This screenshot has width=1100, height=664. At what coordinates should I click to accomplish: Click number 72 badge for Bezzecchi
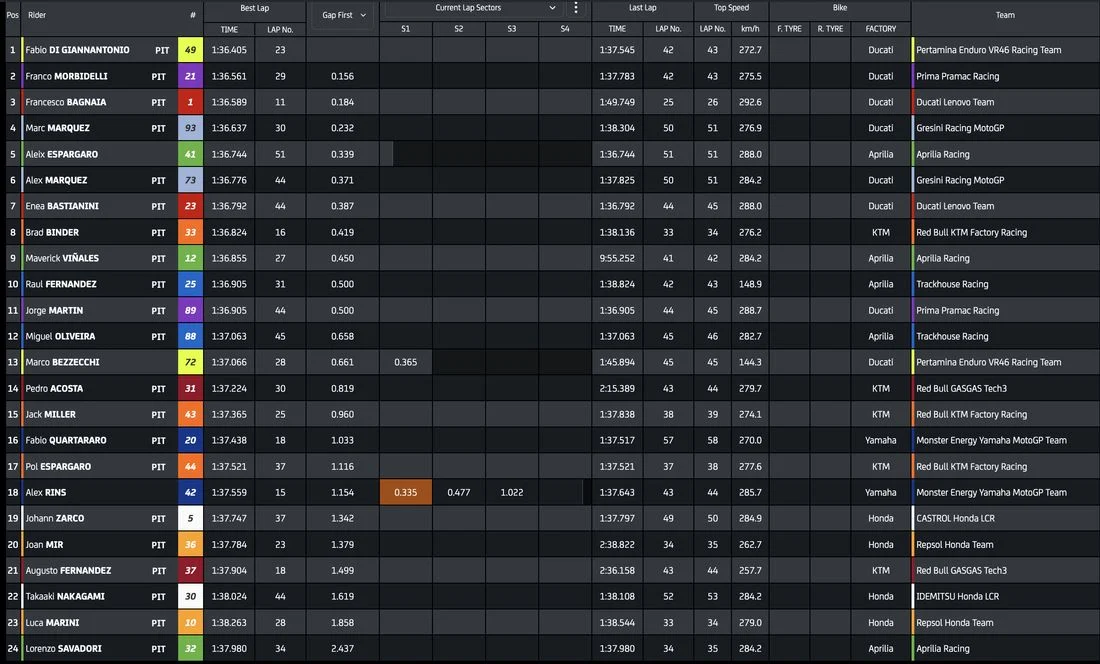pos(190,362)
